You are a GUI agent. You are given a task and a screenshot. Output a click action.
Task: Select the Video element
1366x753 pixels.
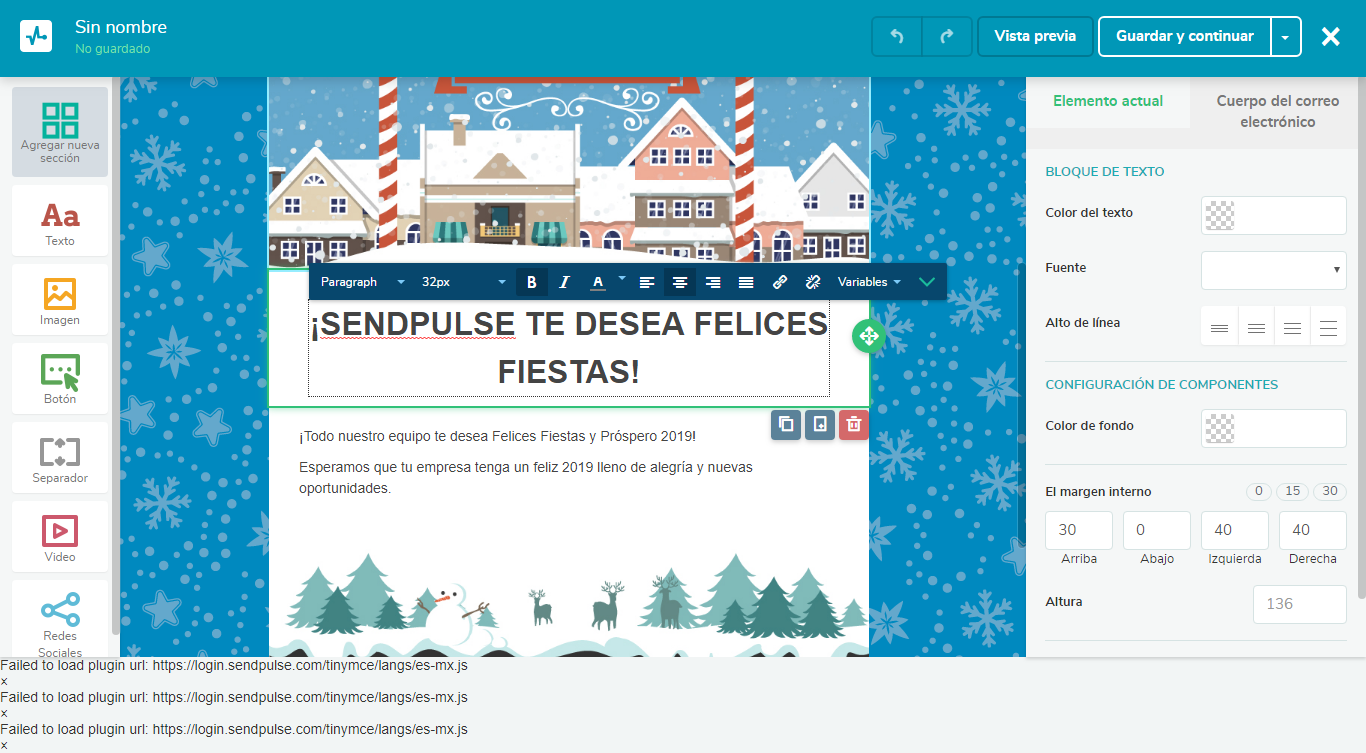coord(60,536)
